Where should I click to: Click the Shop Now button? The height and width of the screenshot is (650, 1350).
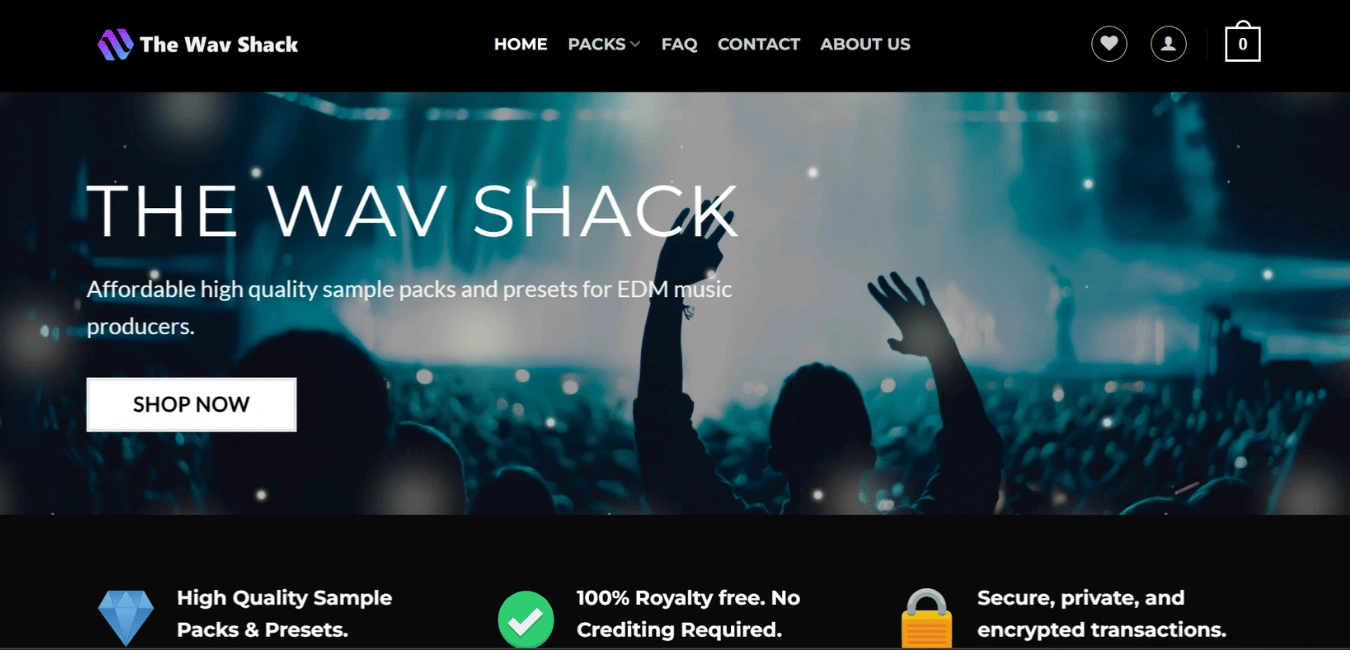(191, 405)
